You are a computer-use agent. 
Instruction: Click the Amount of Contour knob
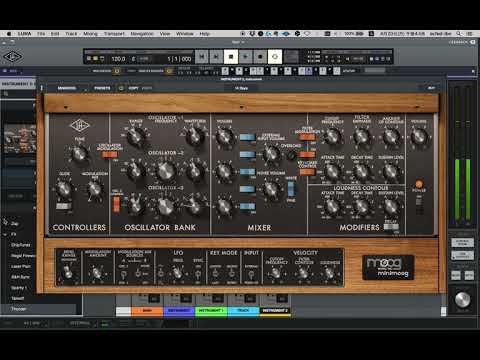391,136
